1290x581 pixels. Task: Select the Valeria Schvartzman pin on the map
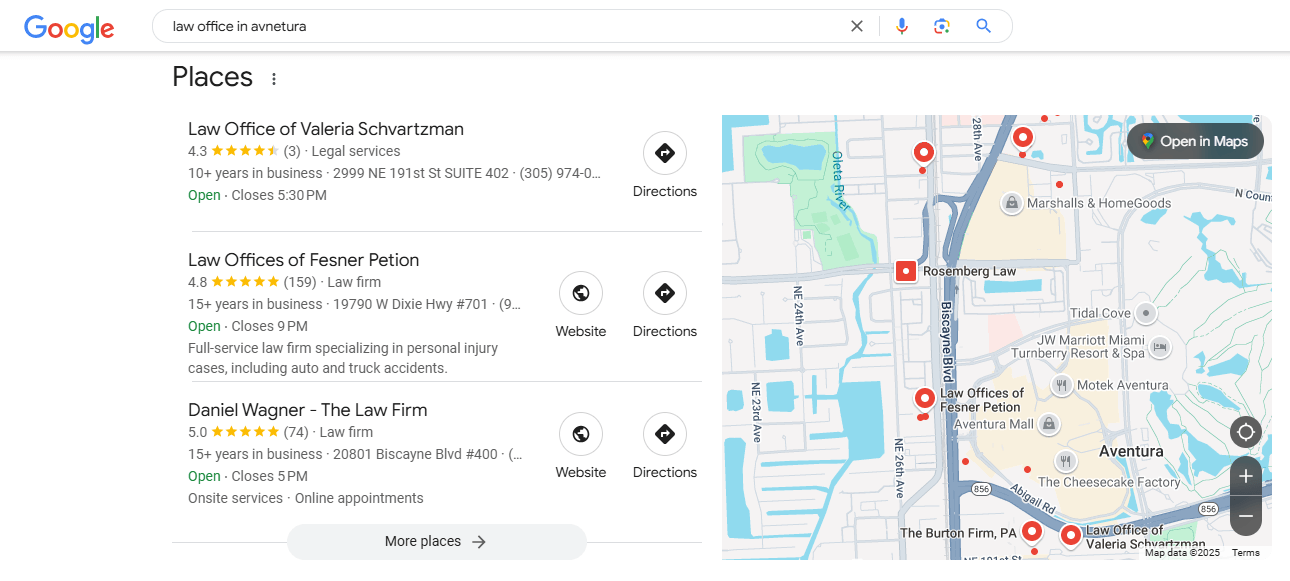tap(1071, 535)
